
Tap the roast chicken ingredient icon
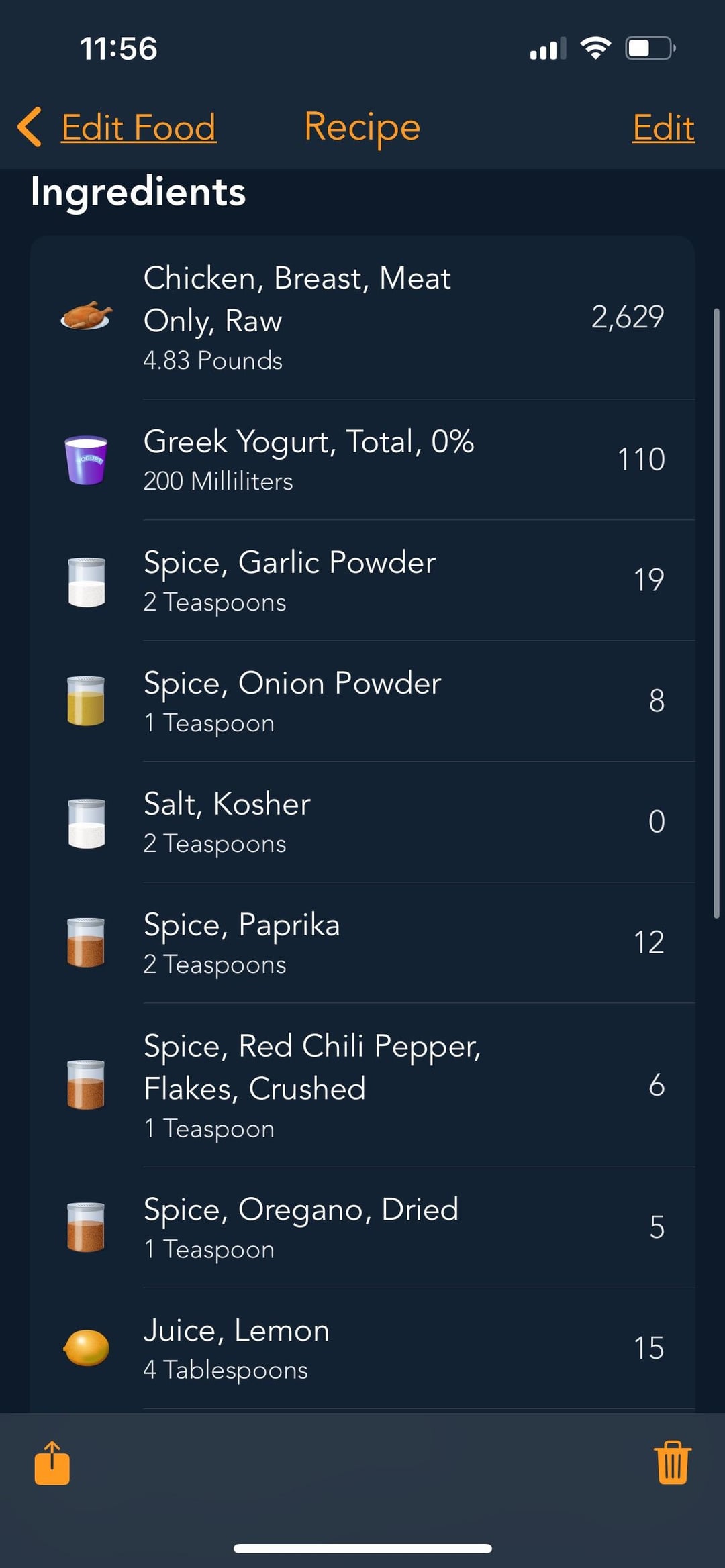click(87, 315)
